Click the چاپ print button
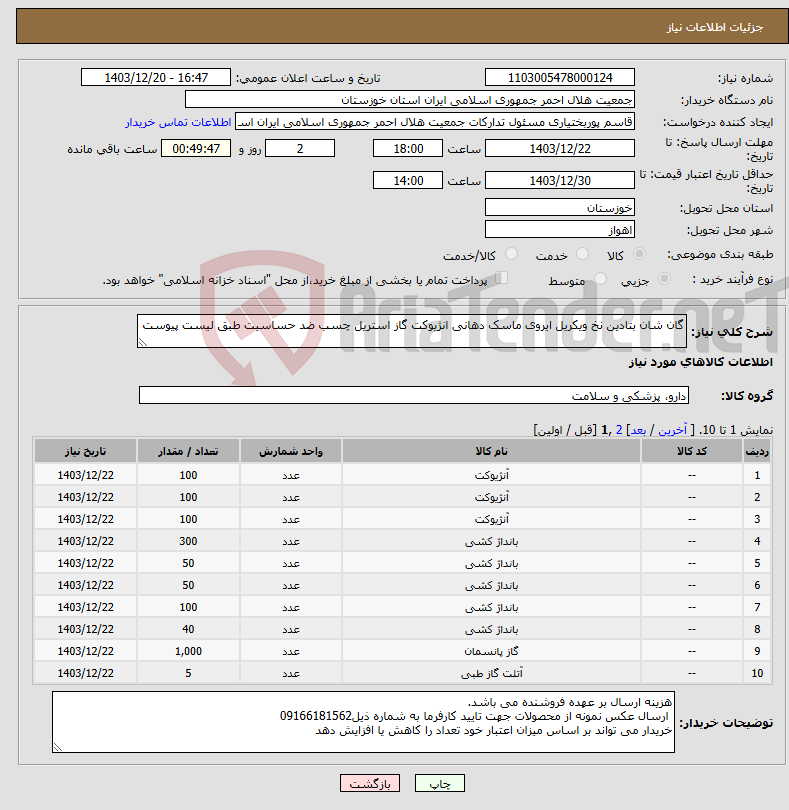Image resolution: width=789 pixels, height=810 pixels. pyautogui.click(x=440, y=784)
